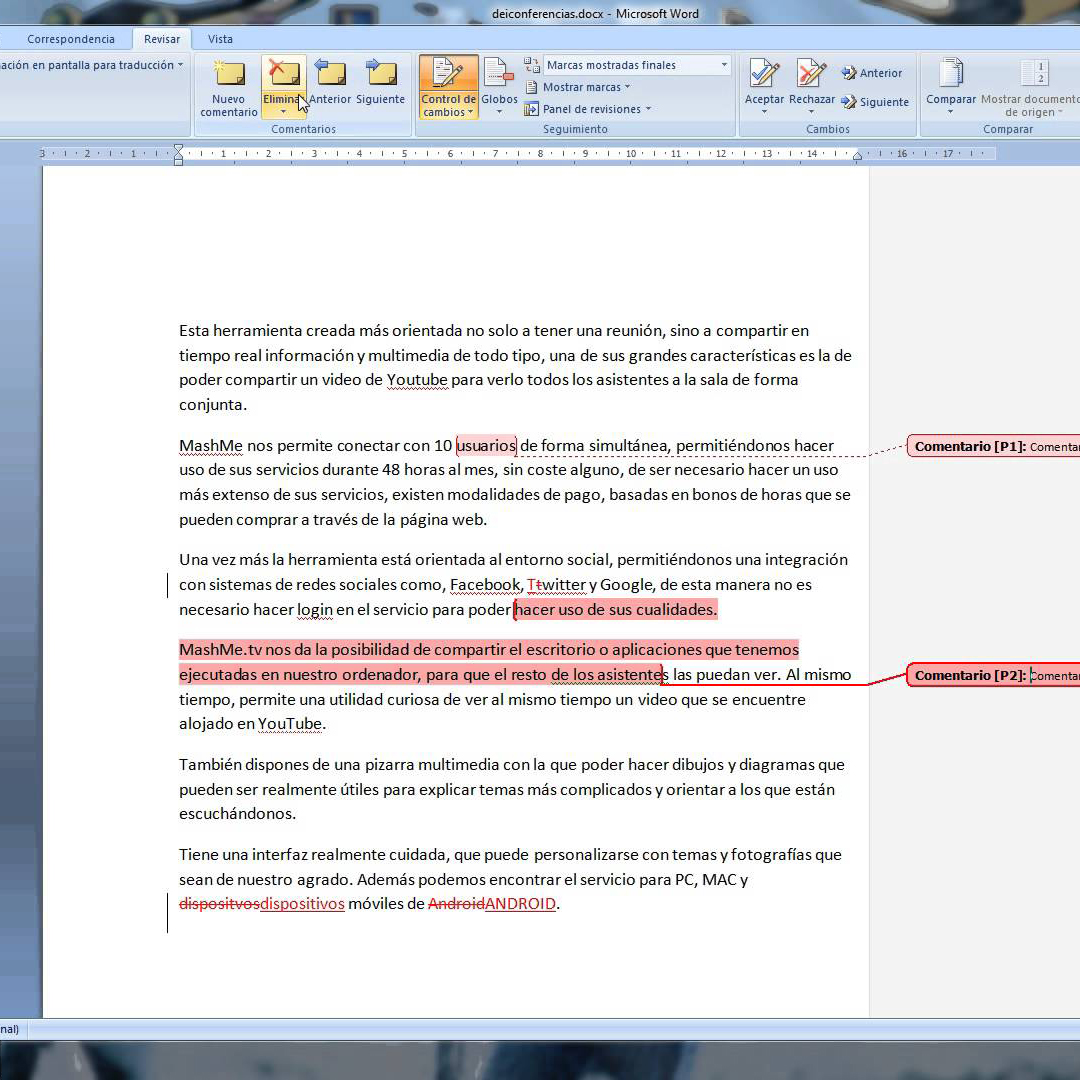Select the Comentario [P1] balloon
Image resolution: width=1080 pixels, height=1080 pixels.
pos(993,446)
